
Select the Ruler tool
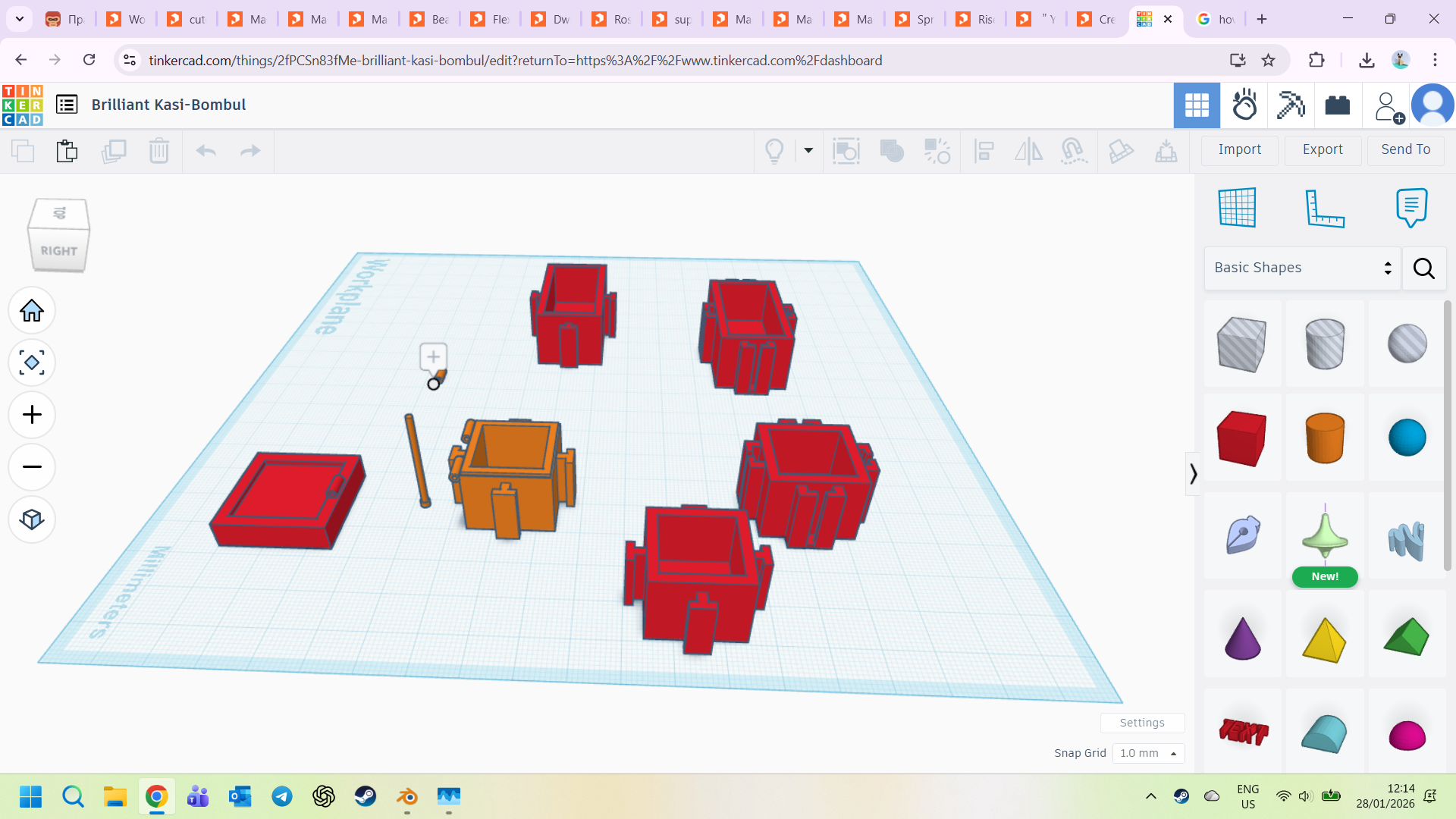[1325, 208]
